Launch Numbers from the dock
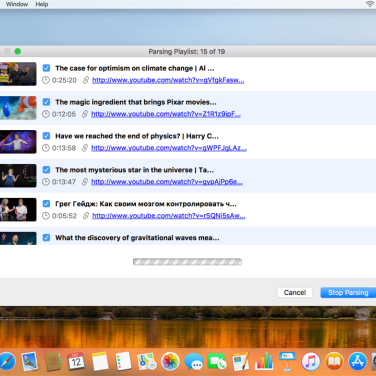Image resolution: width=376 pixels, height=376 pixels. [264, 362]
